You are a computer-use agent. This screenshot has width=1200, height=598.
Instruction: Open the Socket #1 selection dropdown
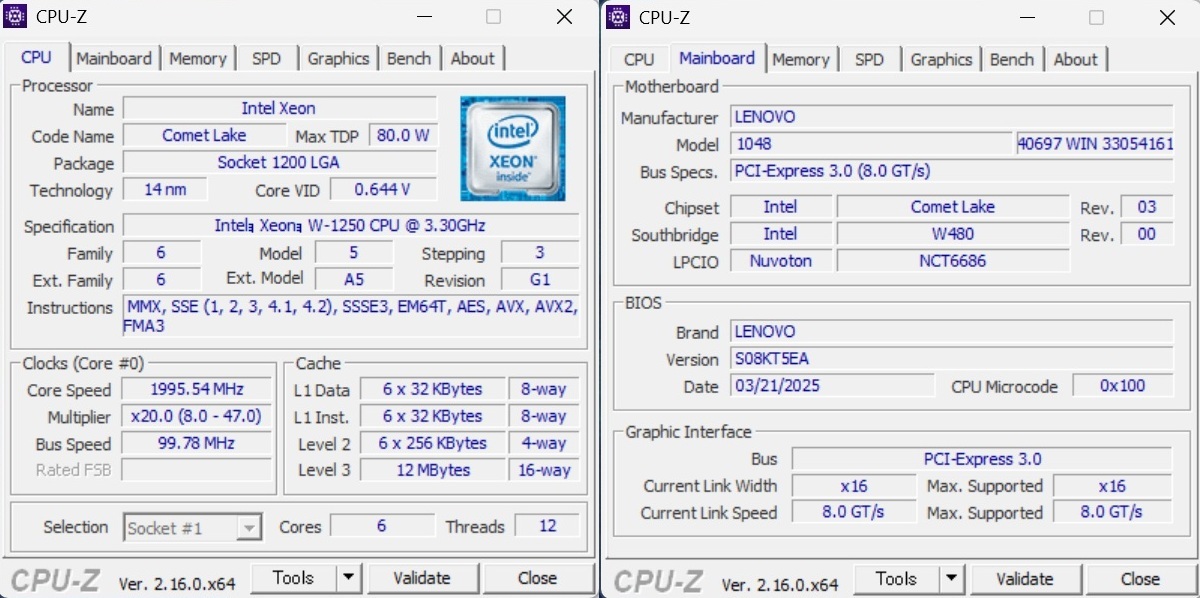192,527
